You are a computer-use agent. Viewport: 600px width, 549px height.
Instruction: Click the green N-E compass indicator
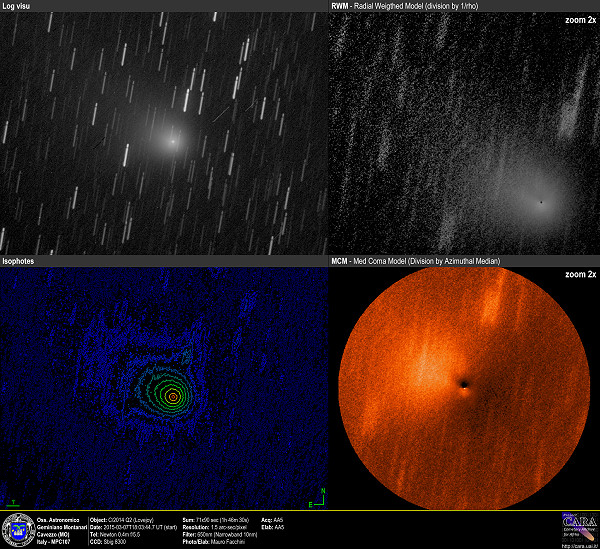pos(319,498)
